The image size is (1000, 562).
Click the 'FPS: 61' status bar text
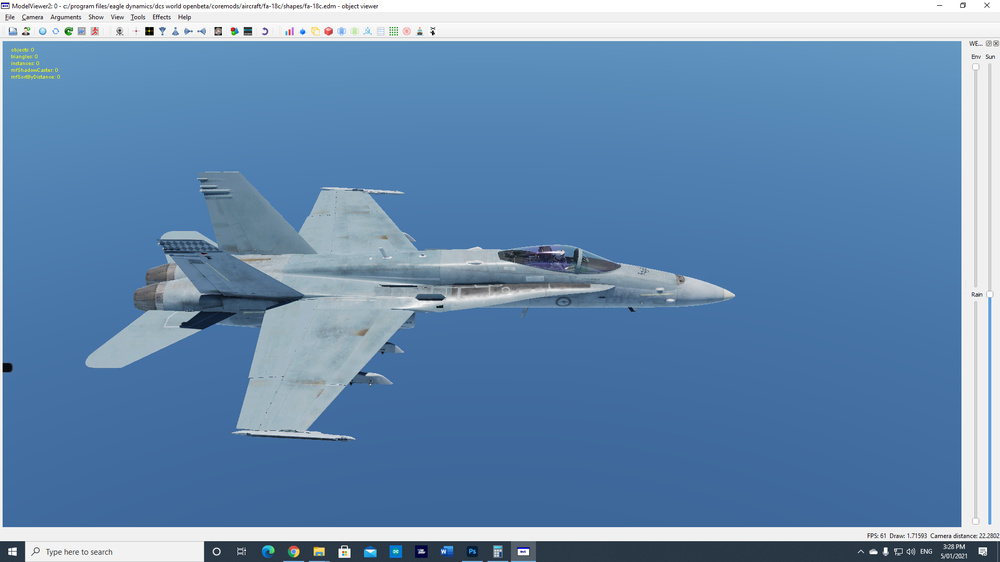pos(876,536)
